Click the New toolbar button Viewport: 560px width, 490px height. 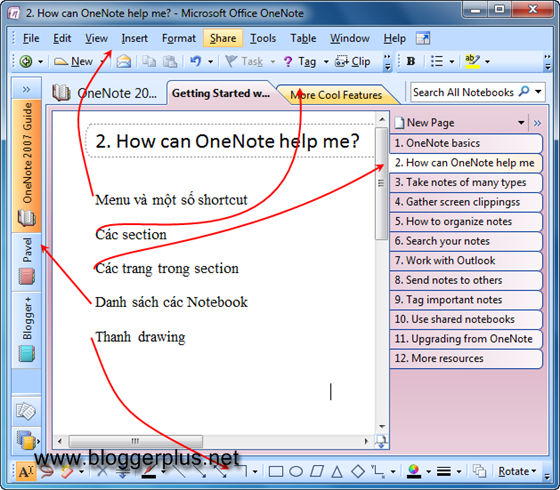pos(74,61)
